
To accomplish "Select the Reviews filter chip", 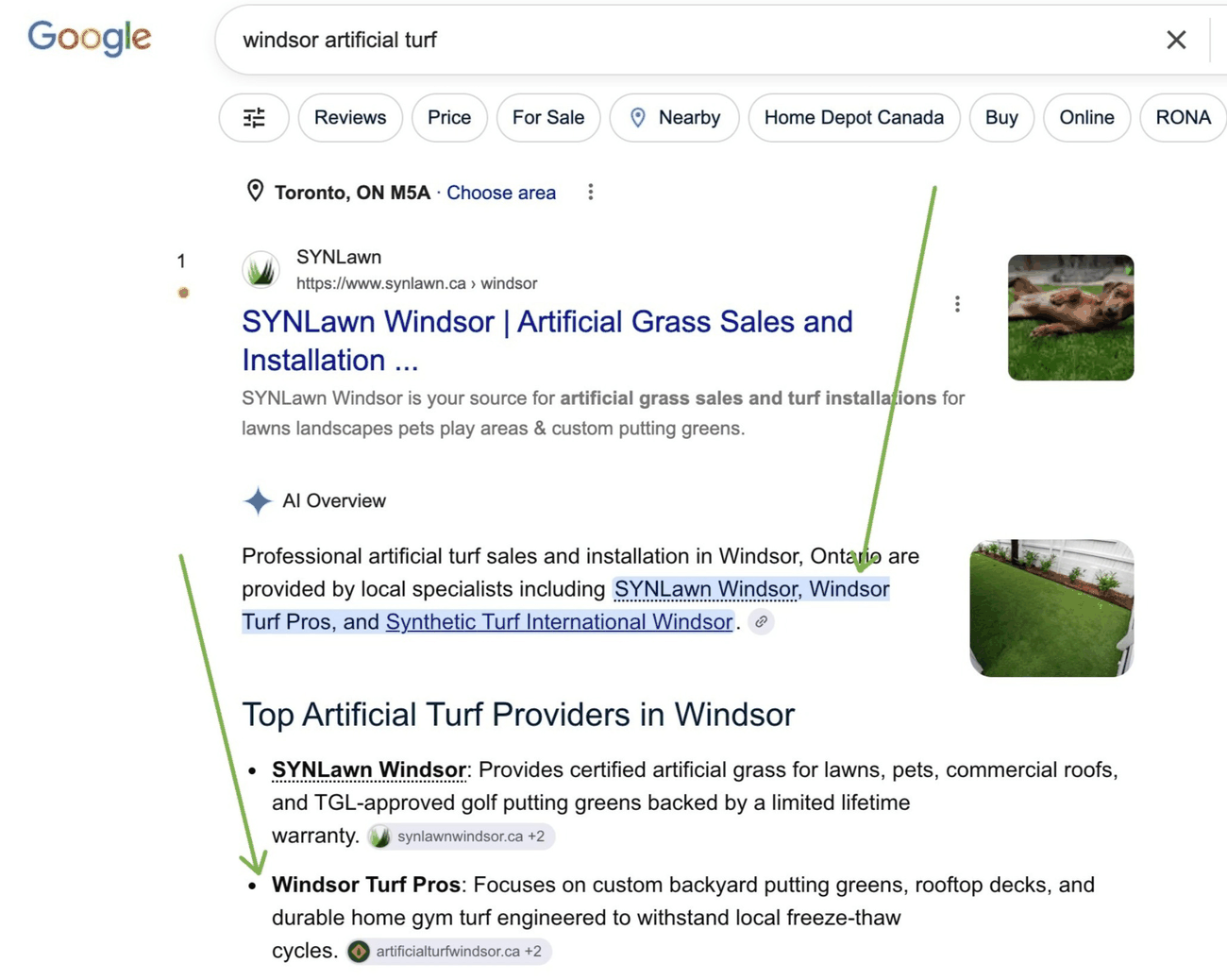I will [x=350, y=118].
